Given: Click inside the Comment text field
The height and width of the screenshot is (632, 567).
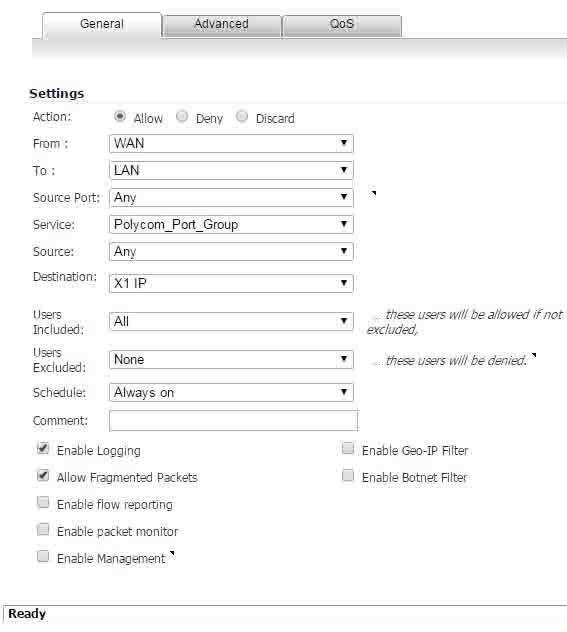Looking at the screenshot, I should click(x=233, y=420).
